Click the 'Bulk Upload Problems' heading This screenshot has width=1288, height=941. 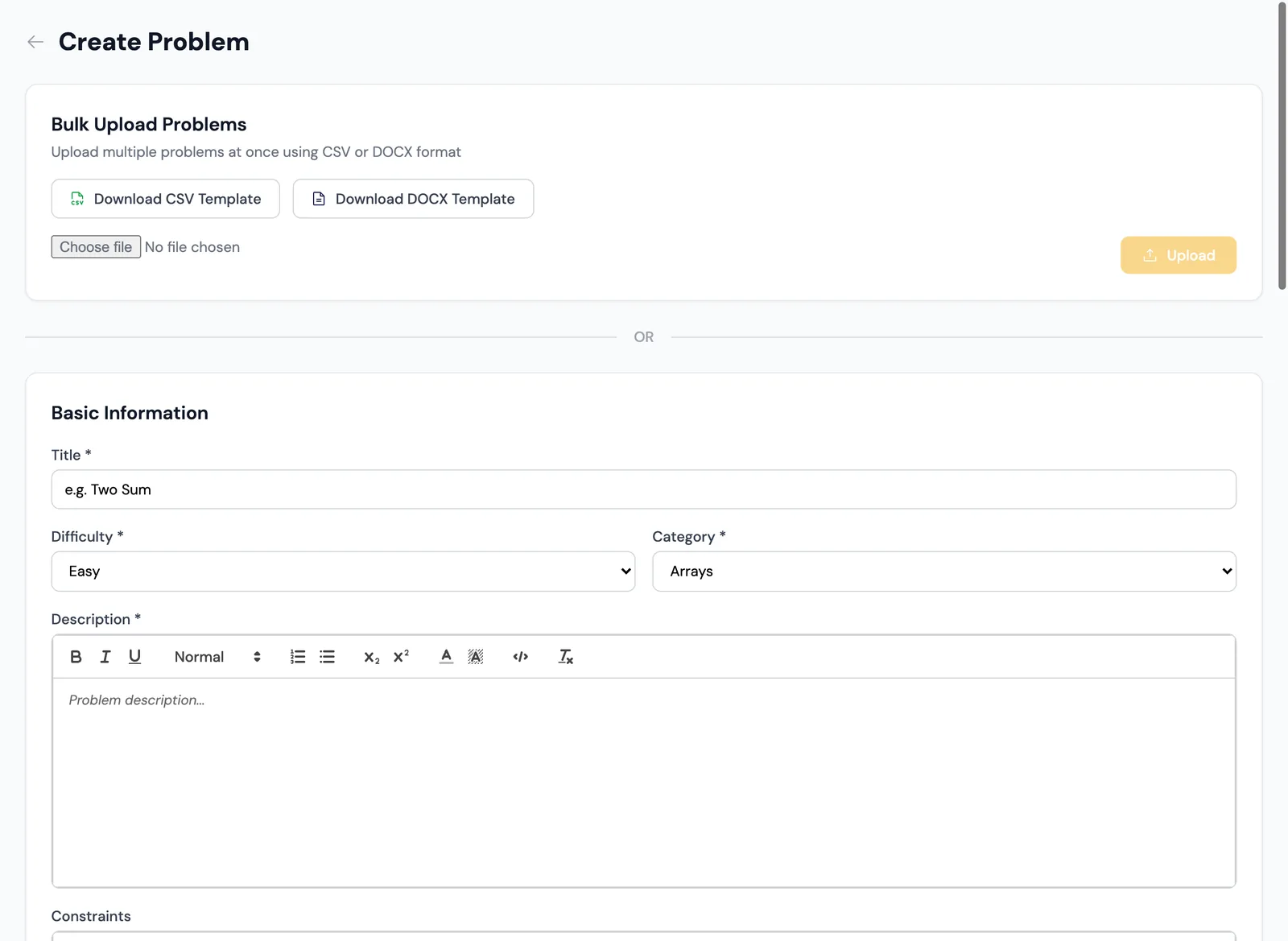(149, 125)
